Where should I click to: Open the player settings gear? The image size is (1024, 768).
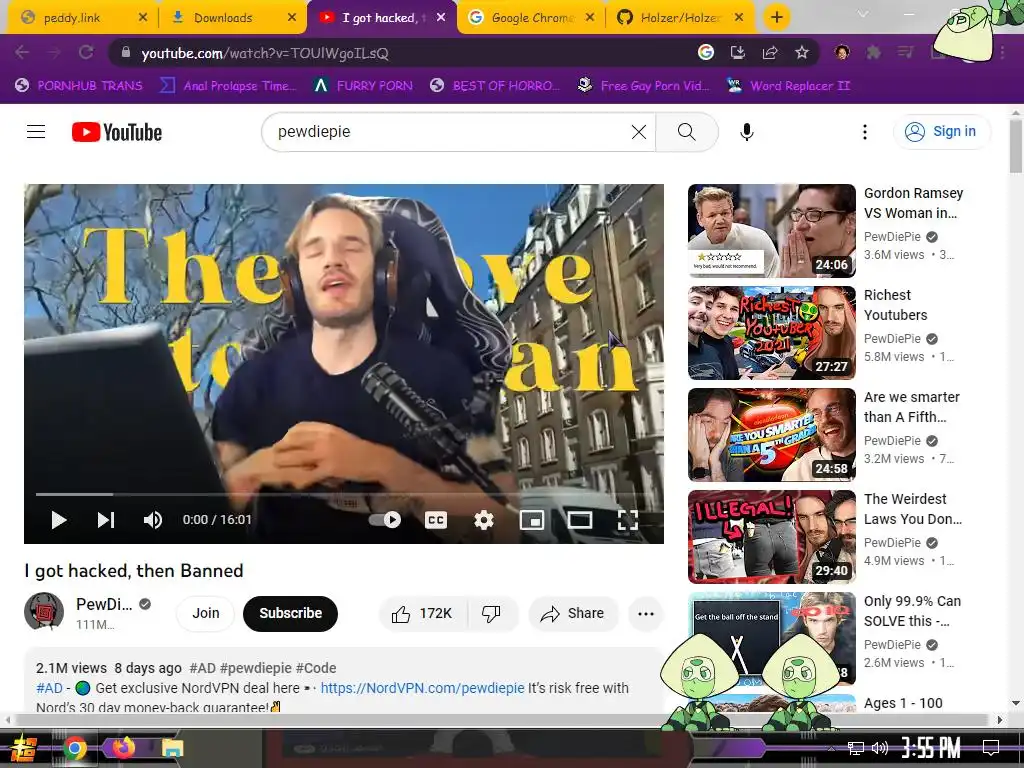[x=483, y=520]
